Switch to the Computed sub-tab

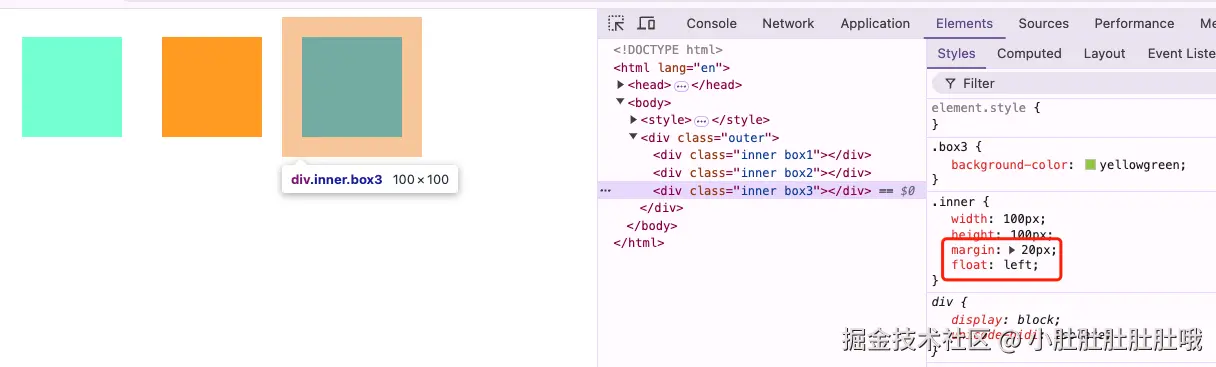click(1029, 54)
